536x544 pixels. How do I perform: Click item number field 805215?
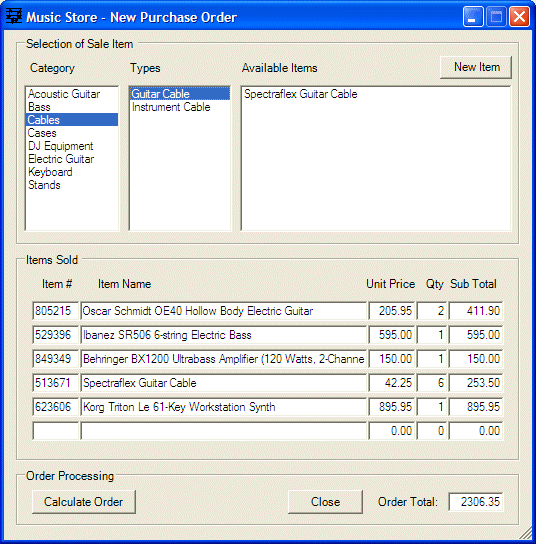(56, 311)
